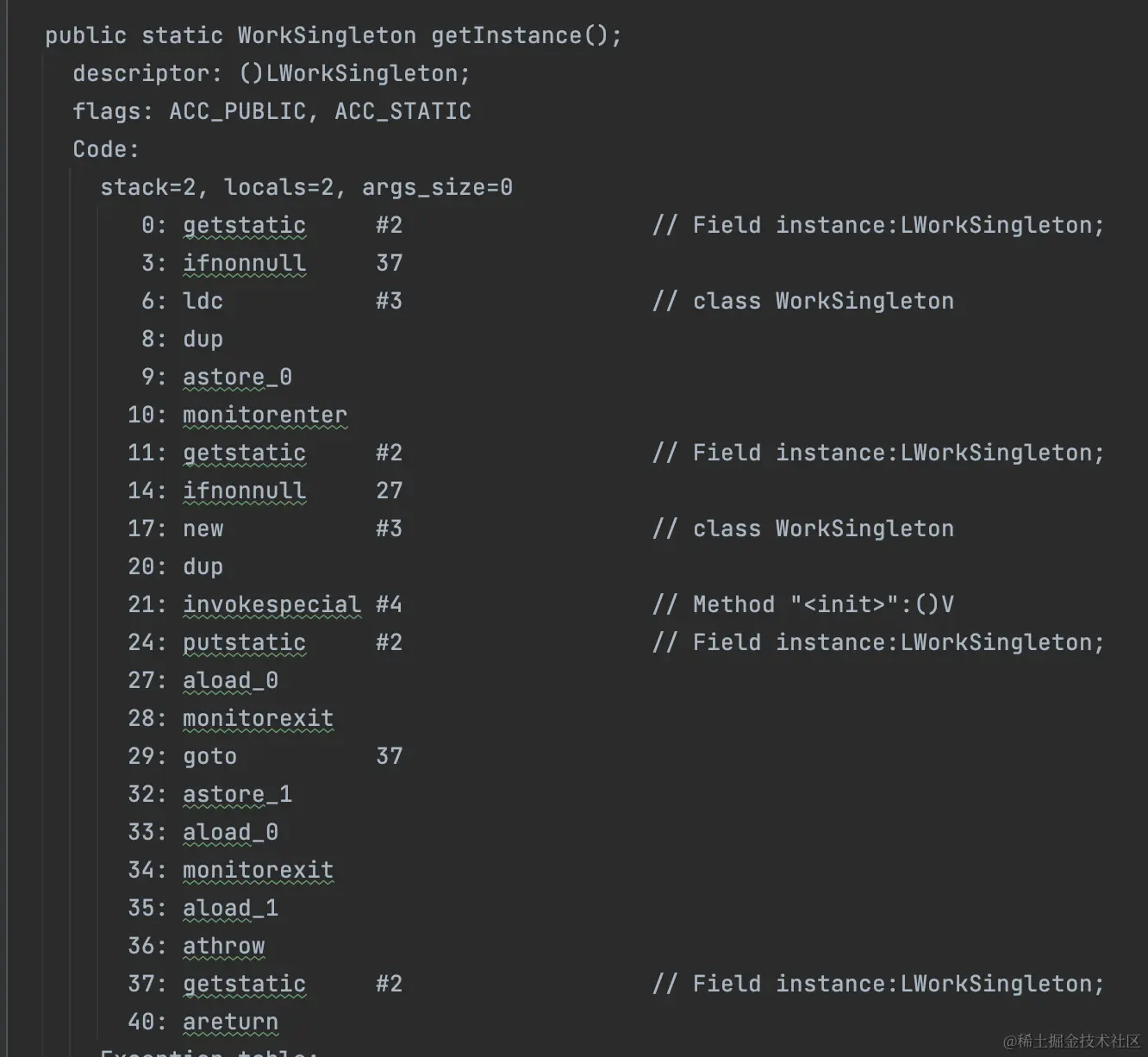Click the 稀土掘金技术社区 watermark
The image size is (1148, 1057).
tap(1071, 1041)
